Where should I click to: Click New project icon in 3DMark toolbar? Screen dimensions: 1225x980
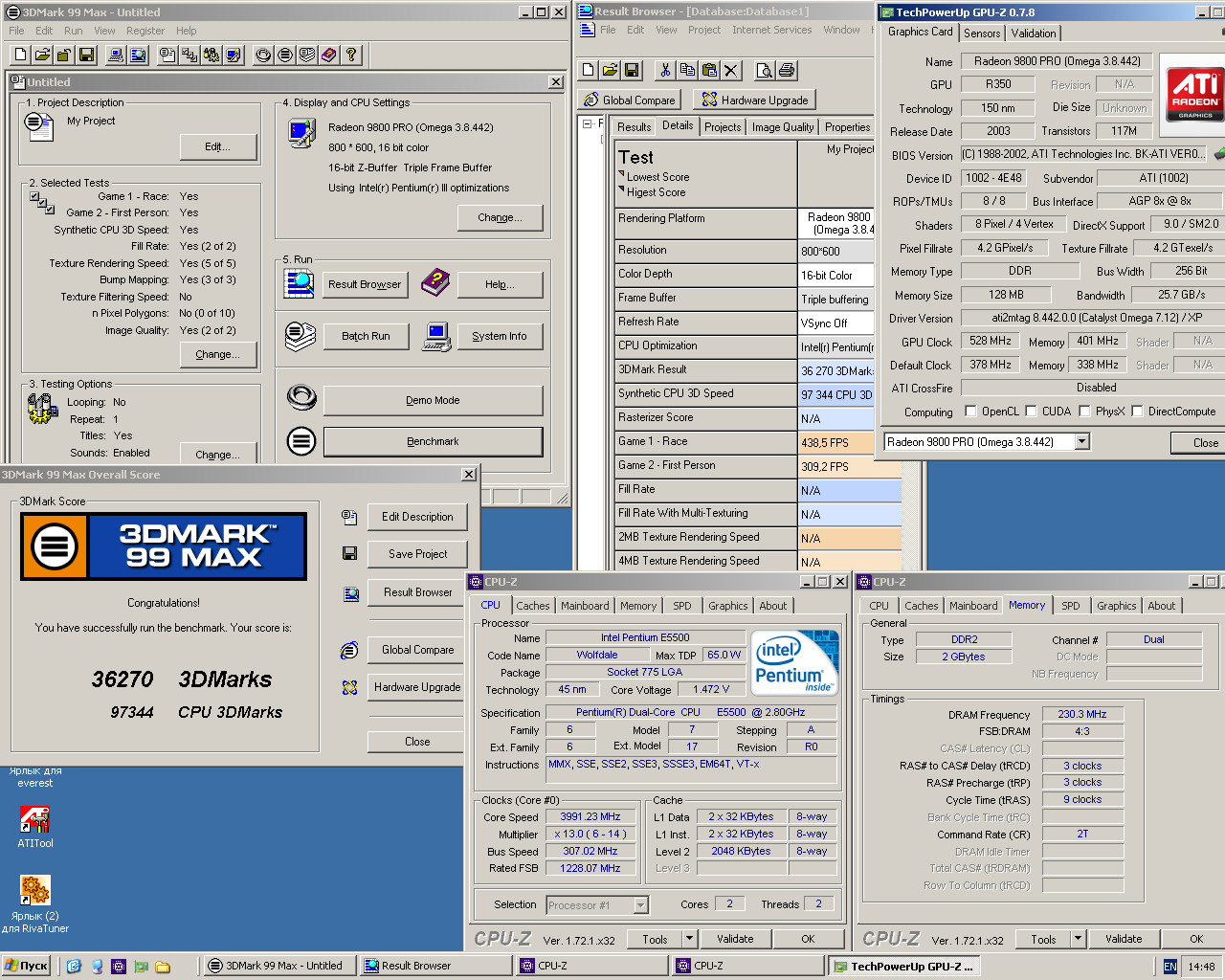[x=19, y=55]
